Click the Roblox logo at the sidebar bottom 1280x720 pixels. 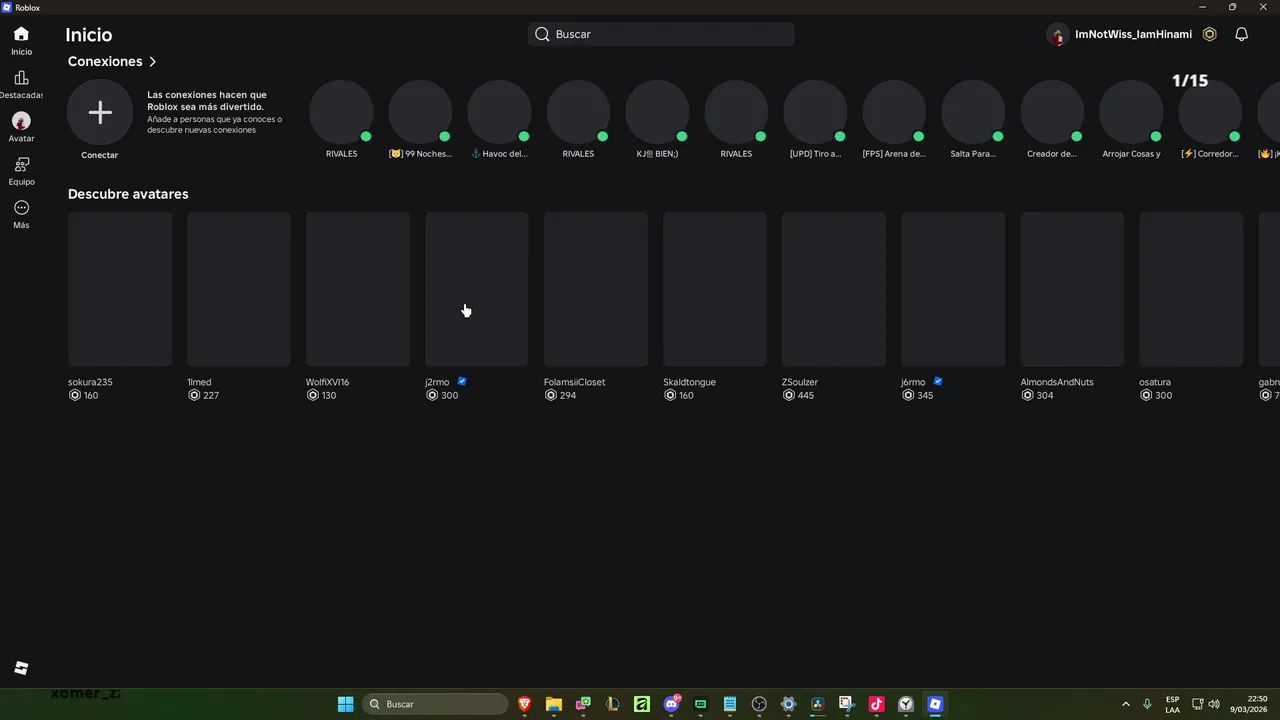[21, 668]
